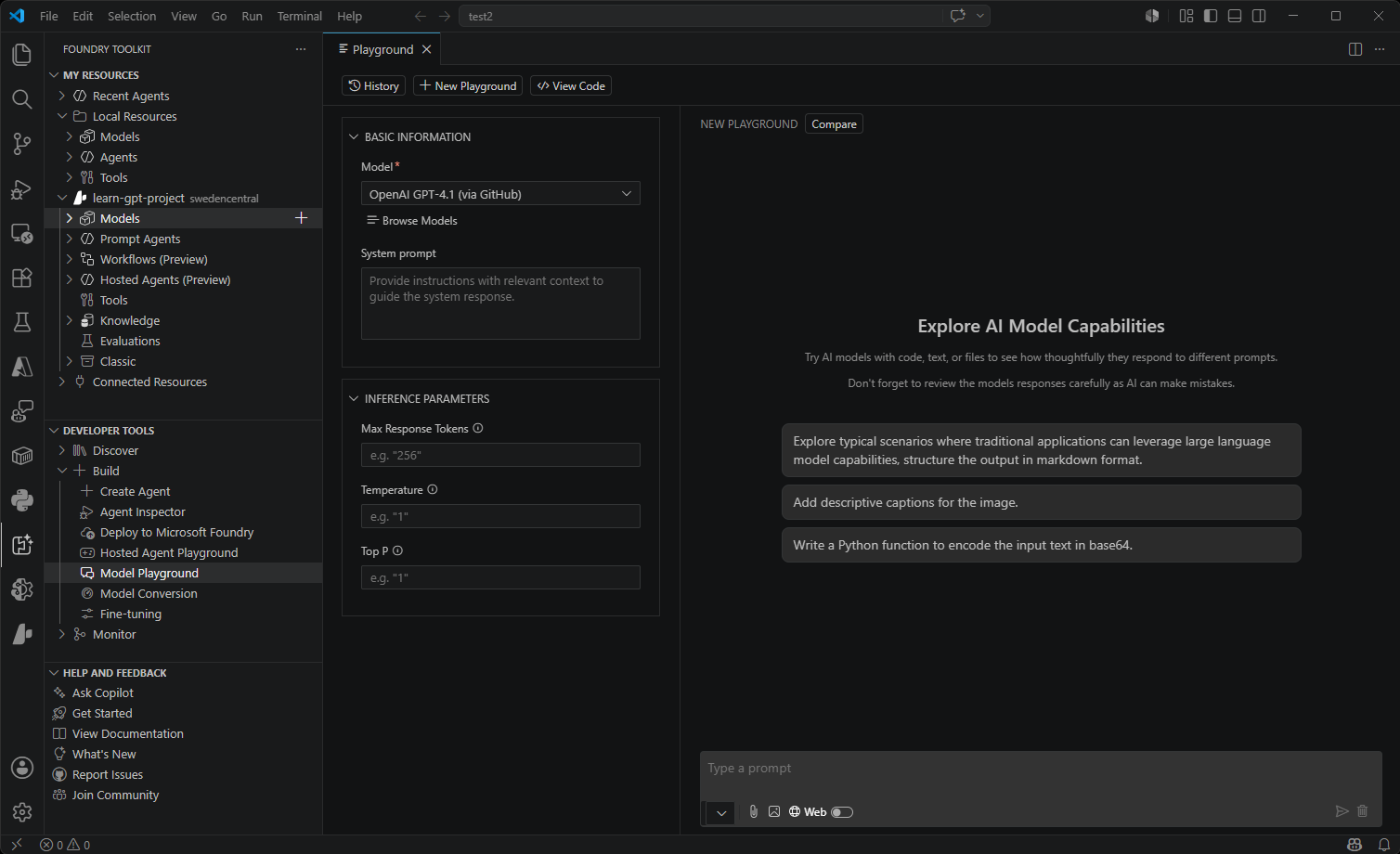Click the History button

click(x=374, y=85)
